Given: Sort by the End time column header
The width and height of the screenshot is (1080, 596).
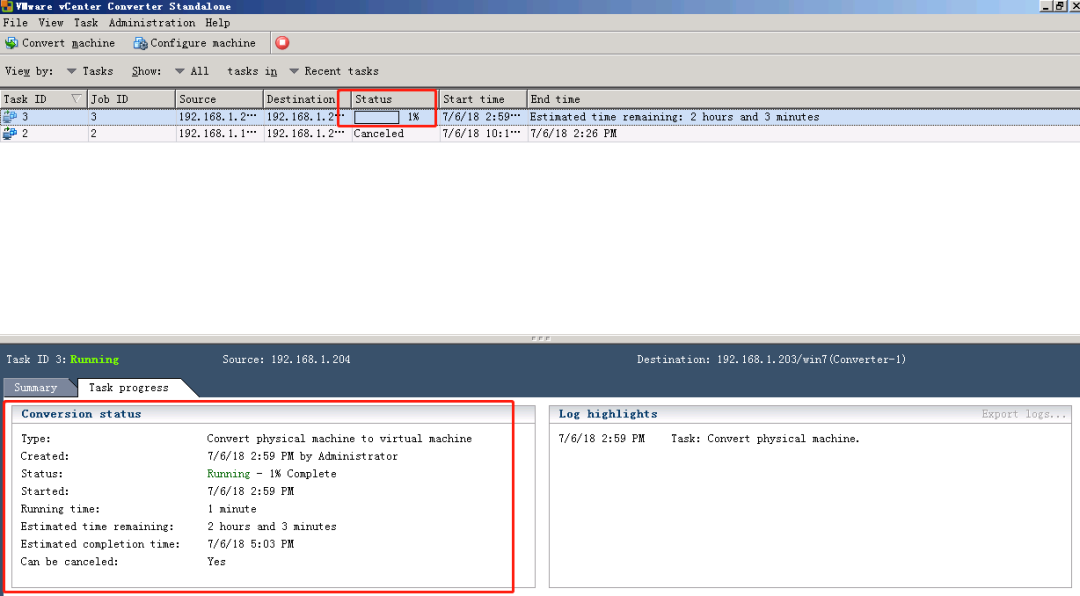Looking at the screenshot, I should 803,99.
